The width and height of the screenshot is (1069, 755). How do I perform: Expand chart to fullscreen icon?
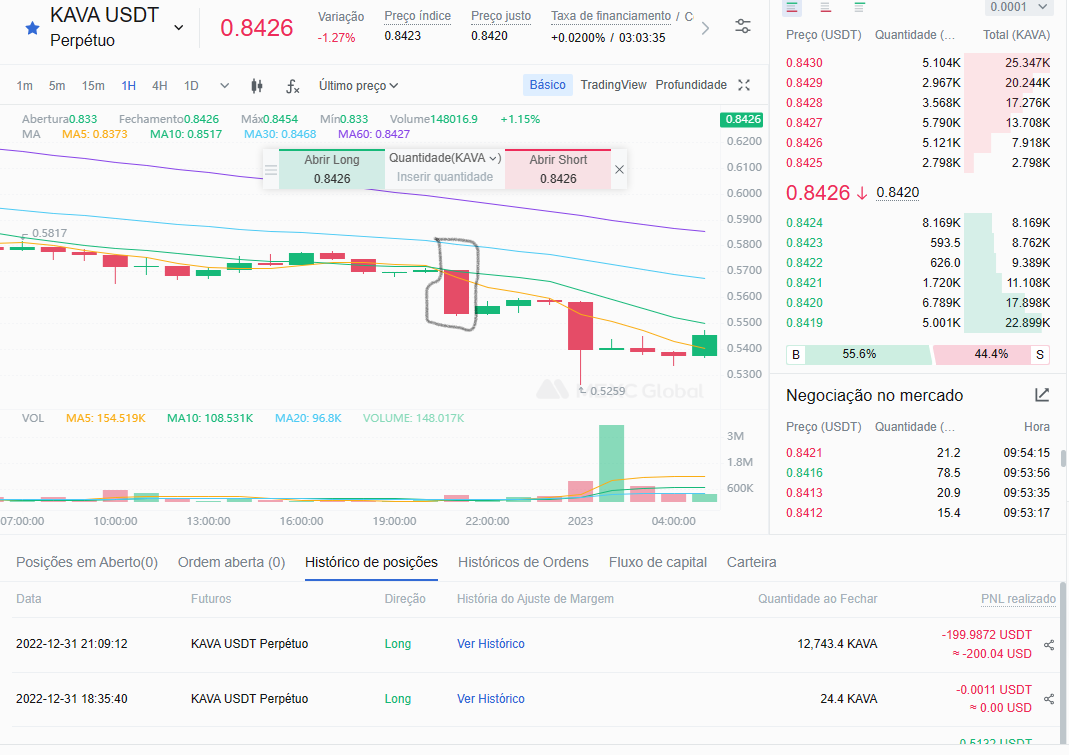[744, 85]
